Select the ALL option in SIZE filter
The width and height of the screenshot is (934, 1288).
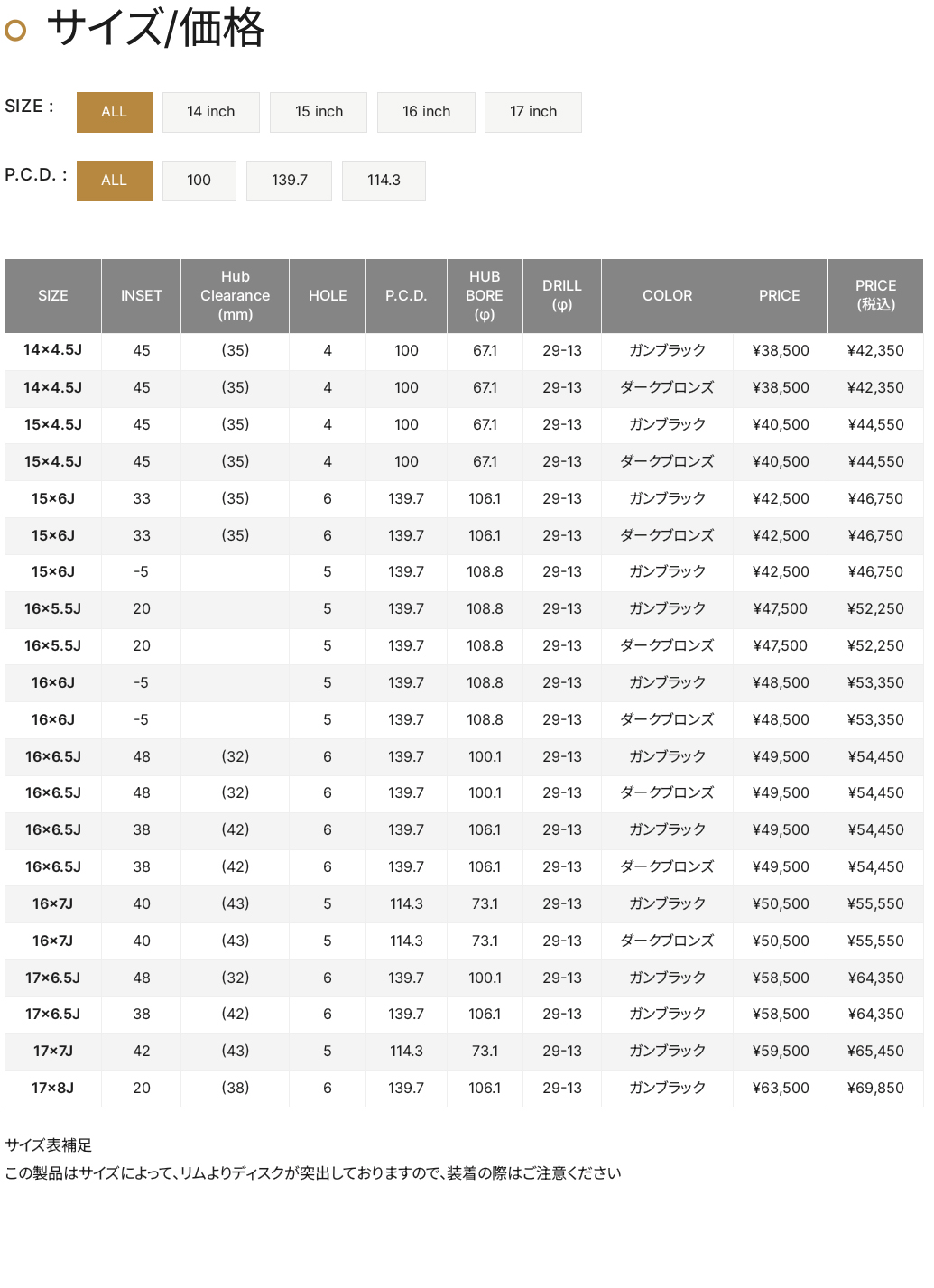(114, 112)
